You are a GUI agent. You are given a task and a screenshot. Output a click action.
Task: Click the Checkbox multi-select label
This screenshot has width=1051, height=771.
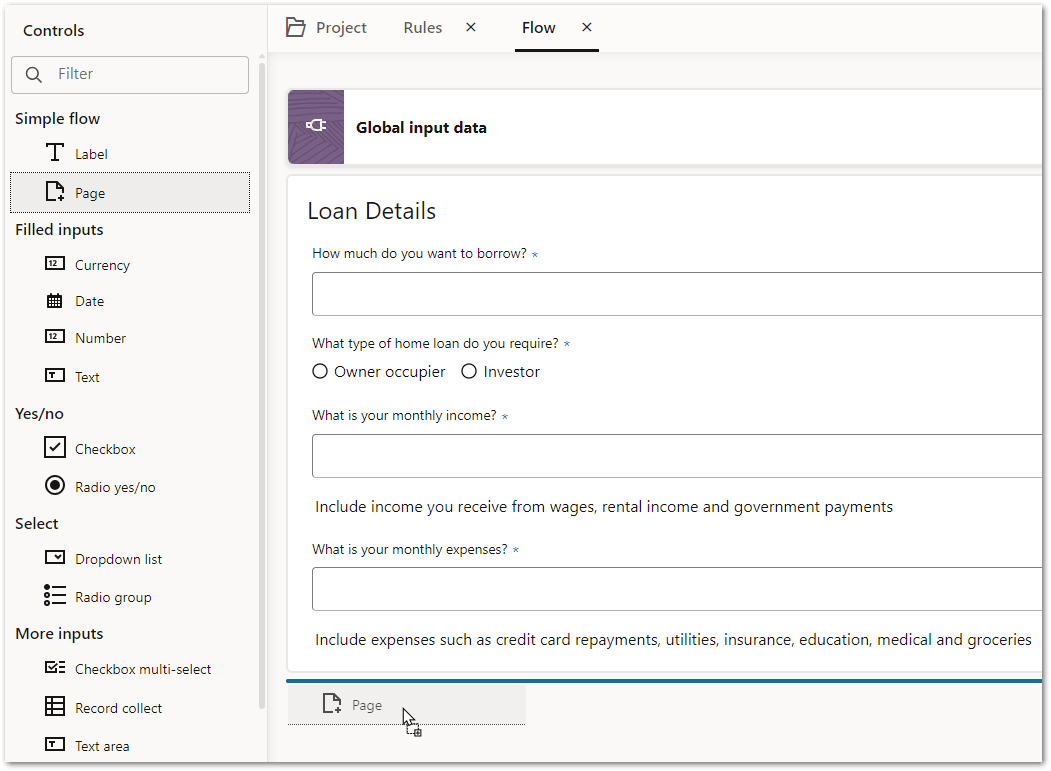point(143,669)
